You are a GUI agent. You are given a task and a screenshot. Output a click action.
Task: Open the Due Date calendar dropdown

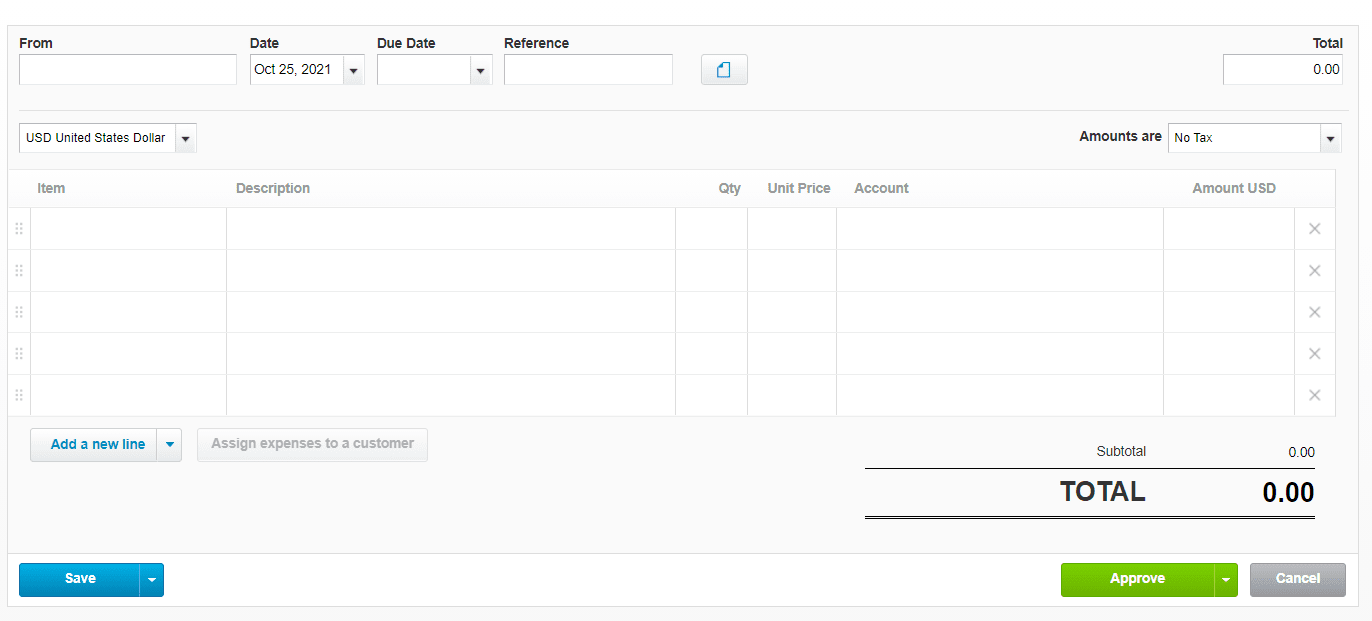coord(480,70)
